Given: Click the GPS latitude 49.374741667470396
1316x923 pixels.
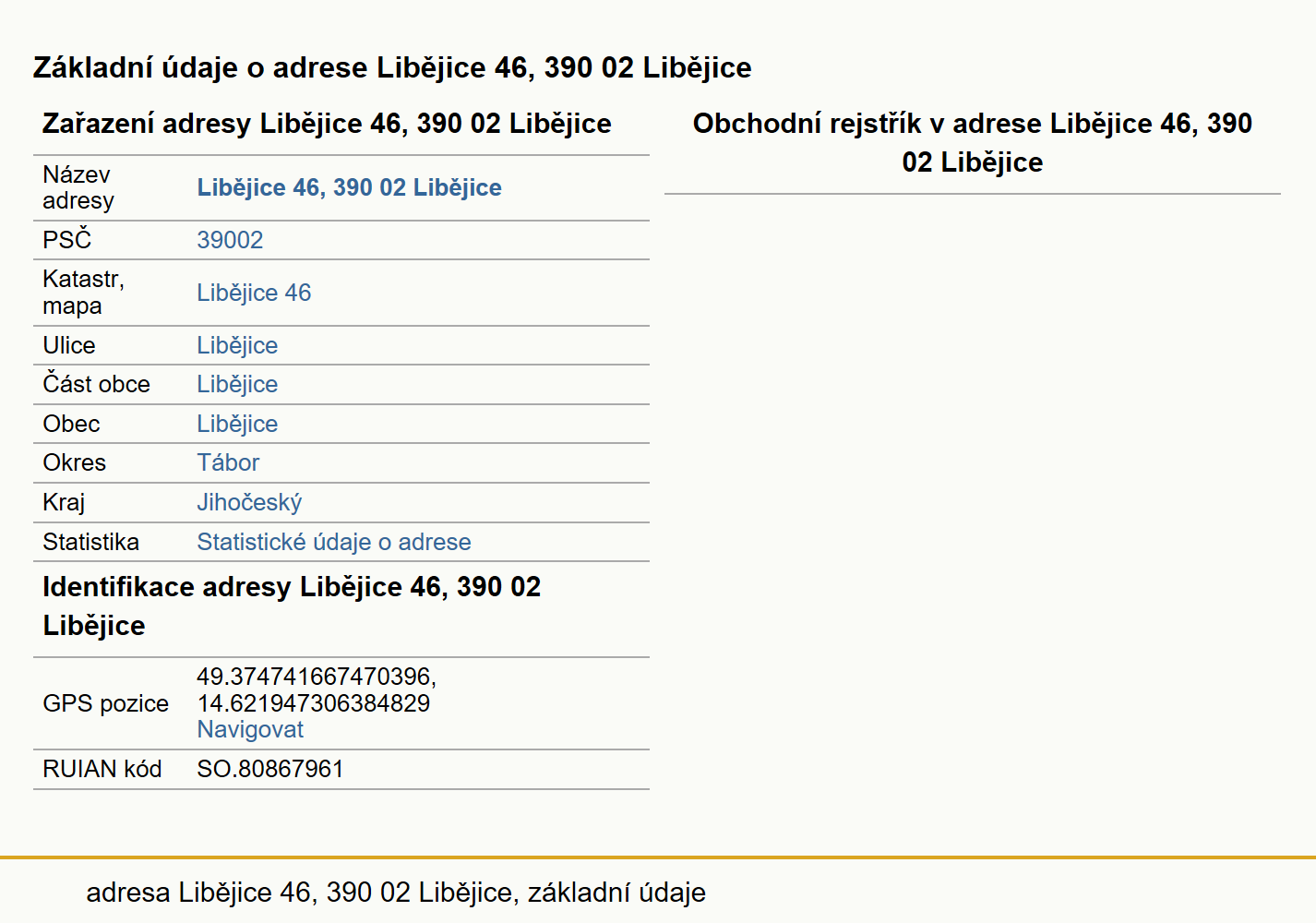Looking at the screenshot, I should coord(317,677).
